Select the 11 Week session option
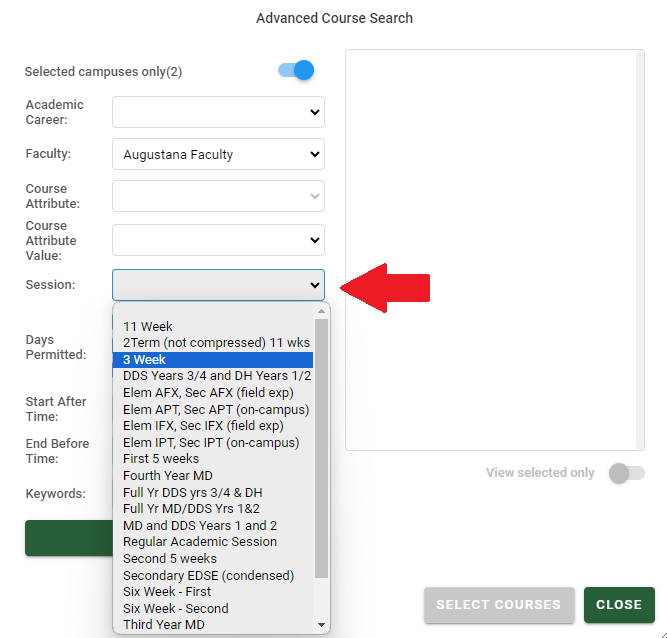This screenshot has width=667, height=638. coord(148,326)
